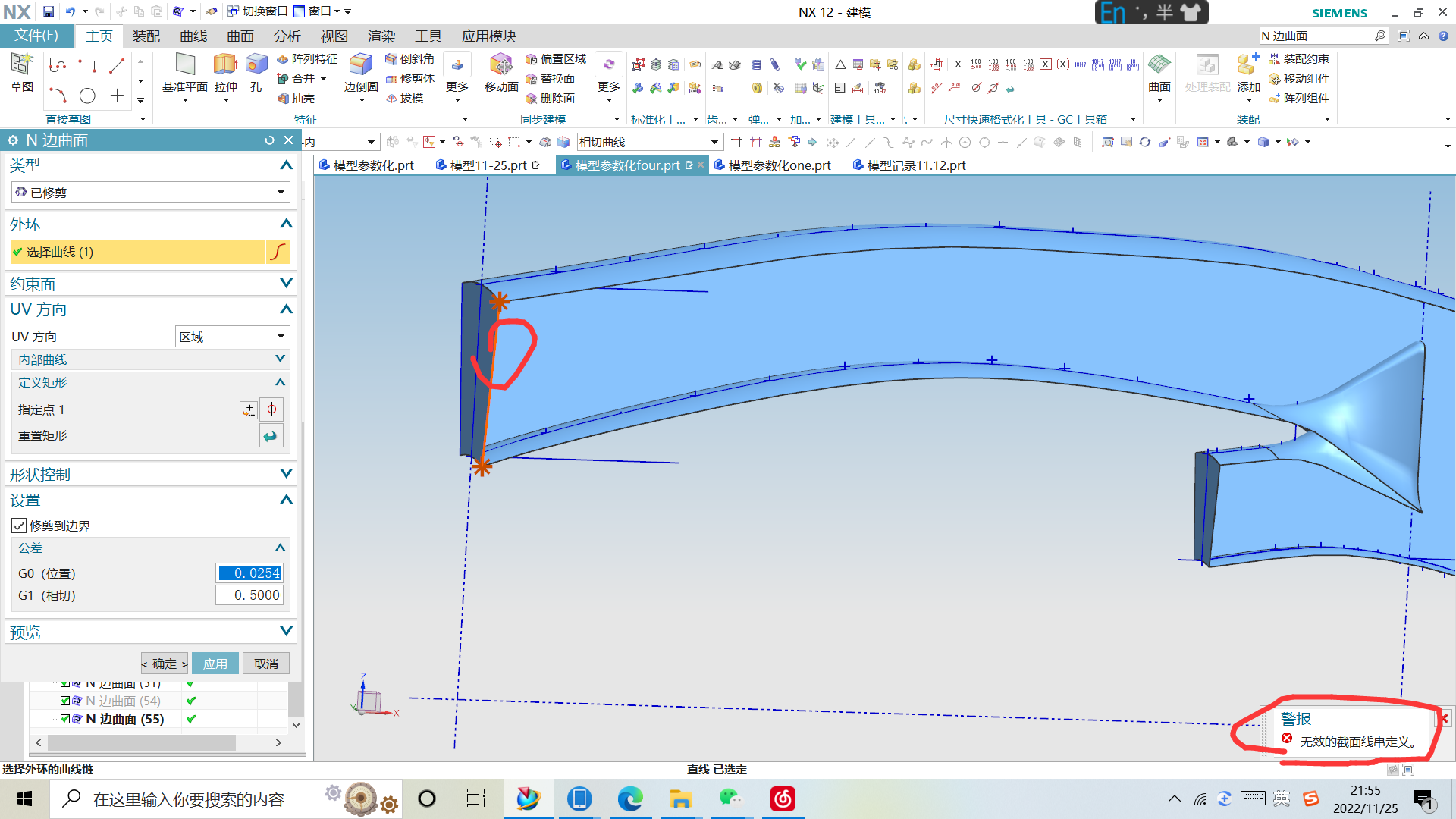Image resolution: width=1456 pixels, height=819 pixels.
Task: Collapse the 设置 section
Action: coord(286,500)
